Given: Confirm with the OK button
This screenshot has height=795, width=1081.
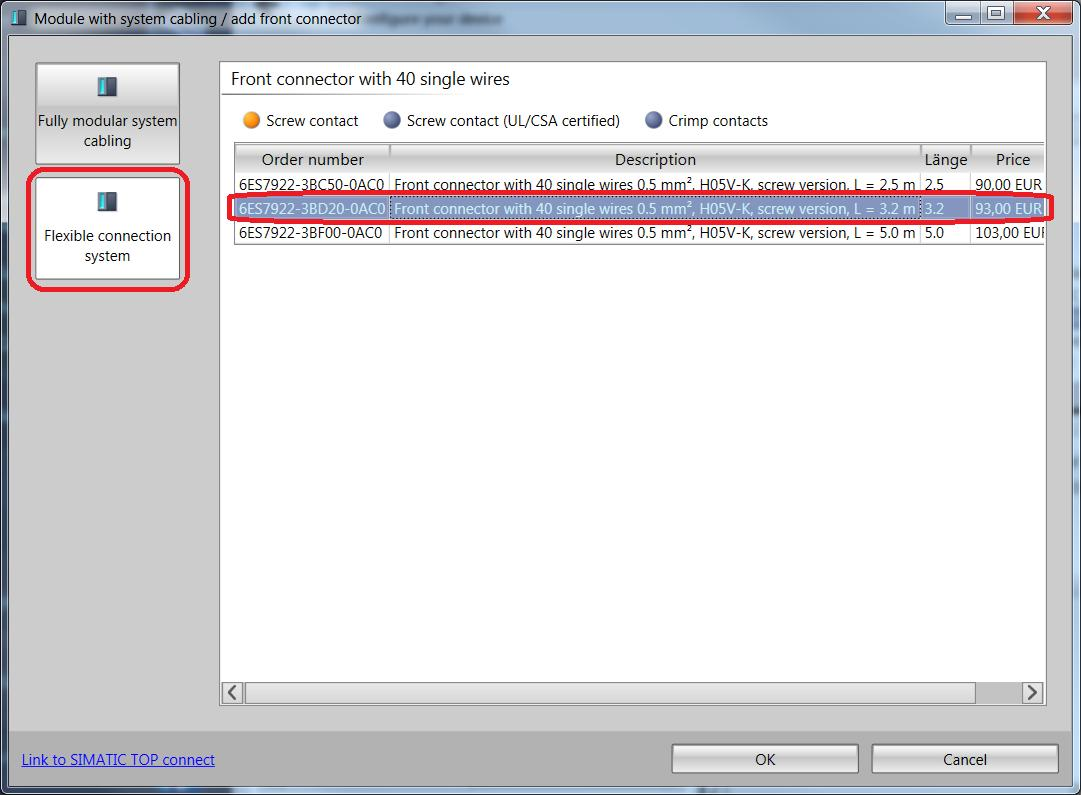Looking at the screenshot, I should 765,759.
